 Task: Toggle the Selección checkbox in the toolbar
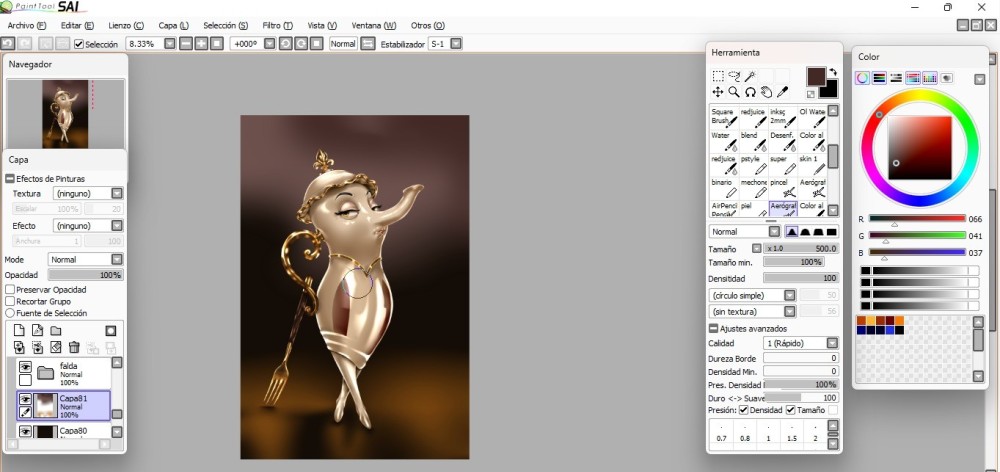point(79,44)
